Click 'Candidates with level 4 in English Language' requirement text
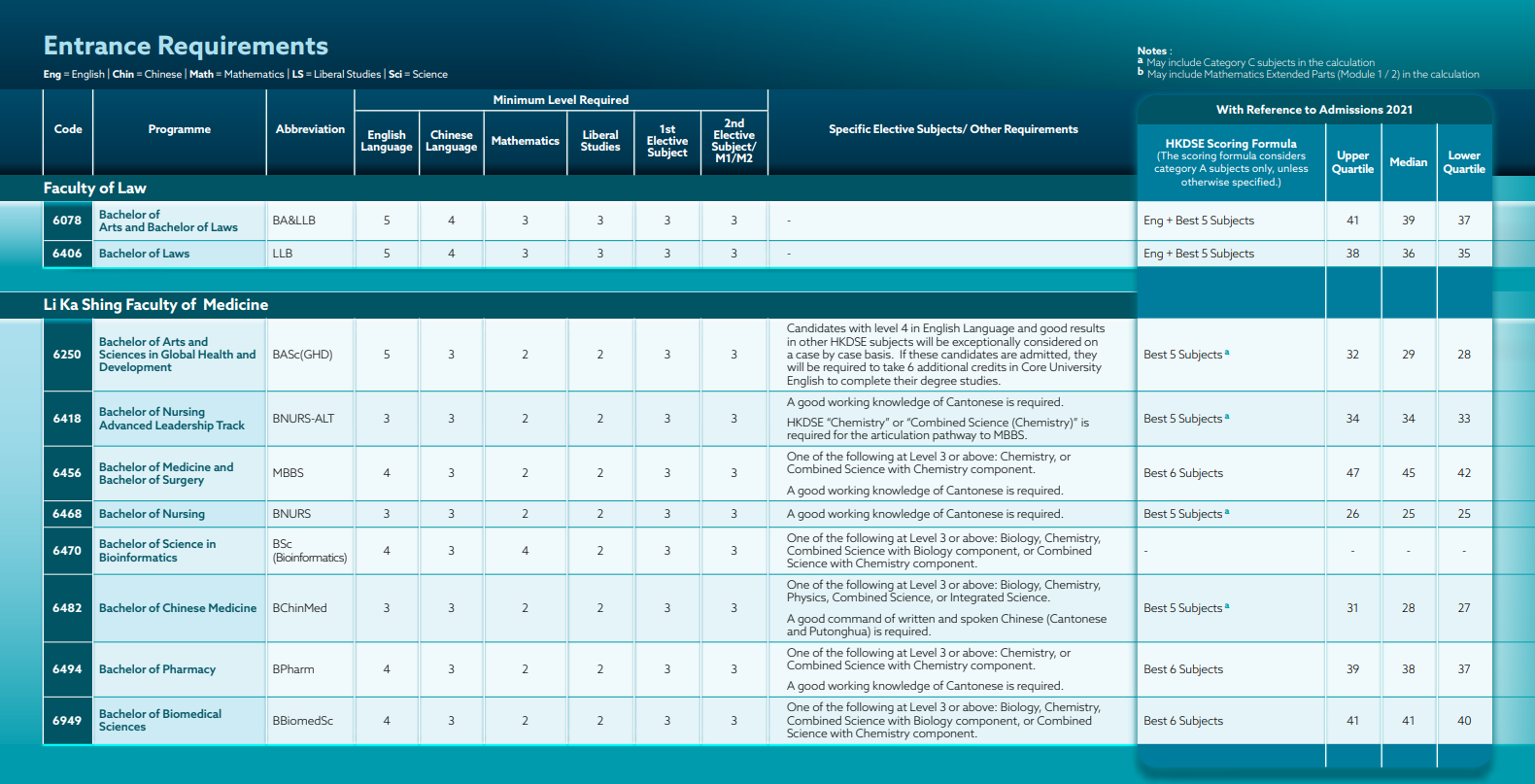This screenshot has height=784, width=1535. coord(946,355)
